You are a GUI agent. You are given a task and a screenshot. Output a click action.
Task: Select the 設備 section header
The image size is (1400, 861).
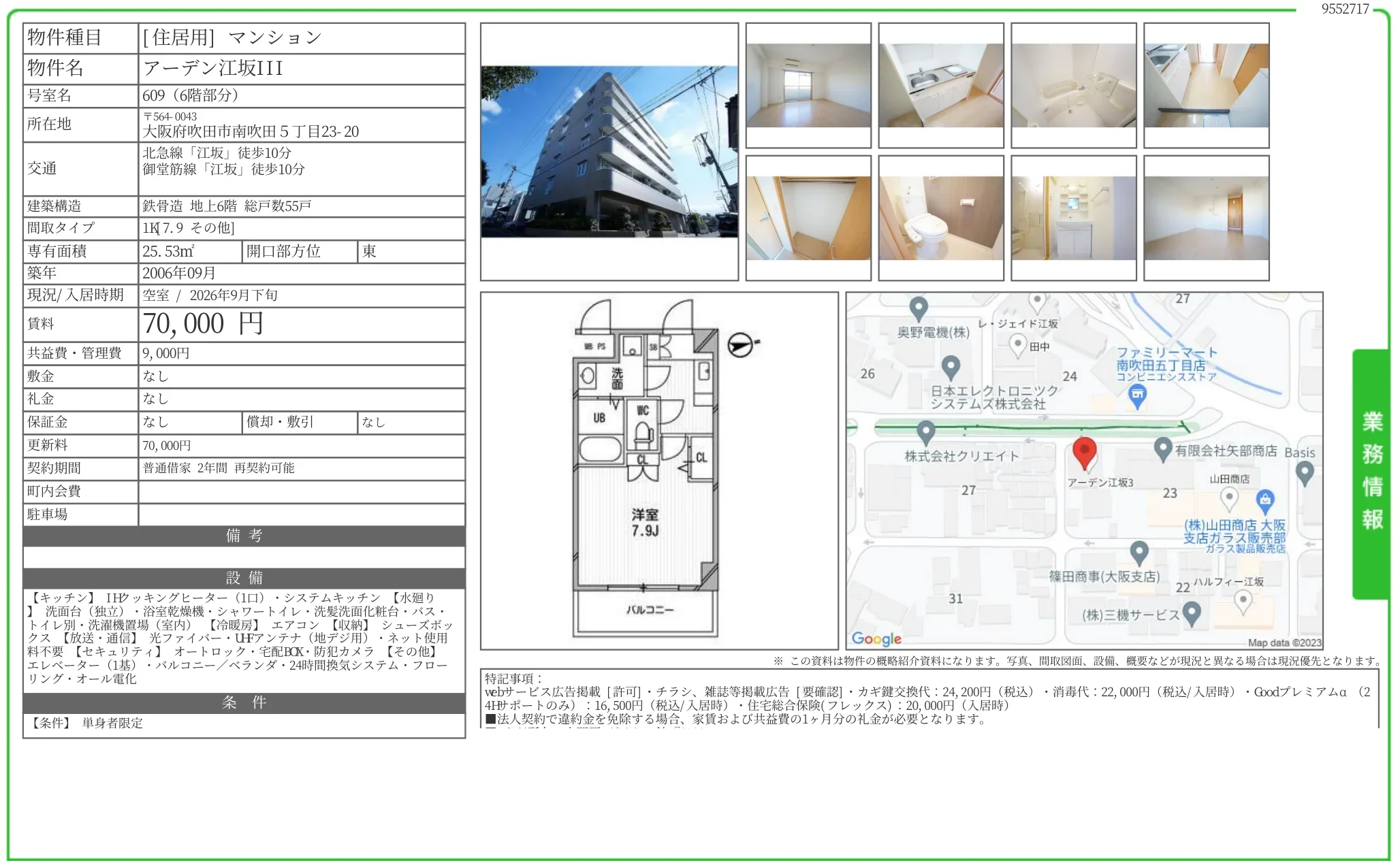click(244, 578)
